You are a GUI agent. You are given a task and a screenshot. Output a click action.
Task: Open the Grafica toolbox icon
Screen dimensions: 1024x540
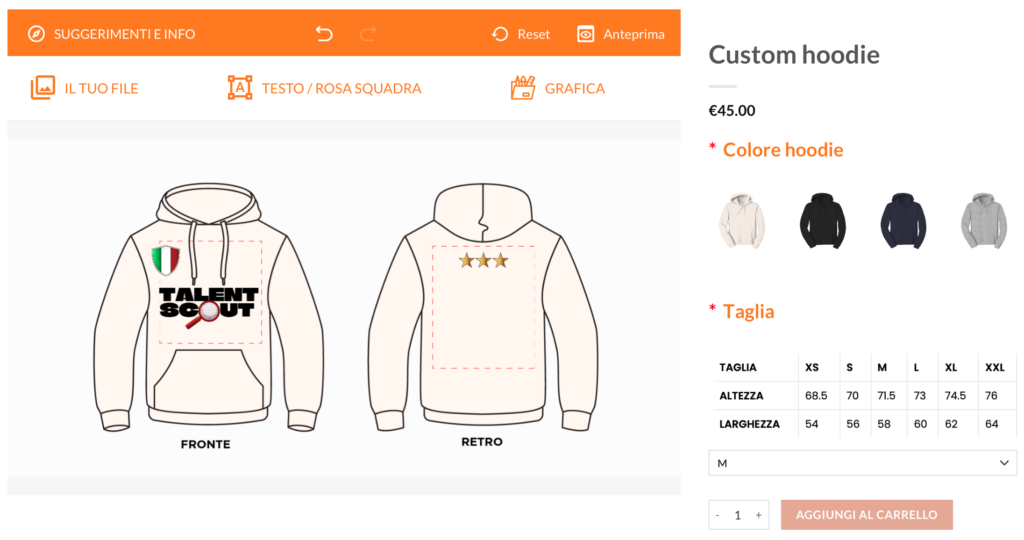[x=522, y=87]
